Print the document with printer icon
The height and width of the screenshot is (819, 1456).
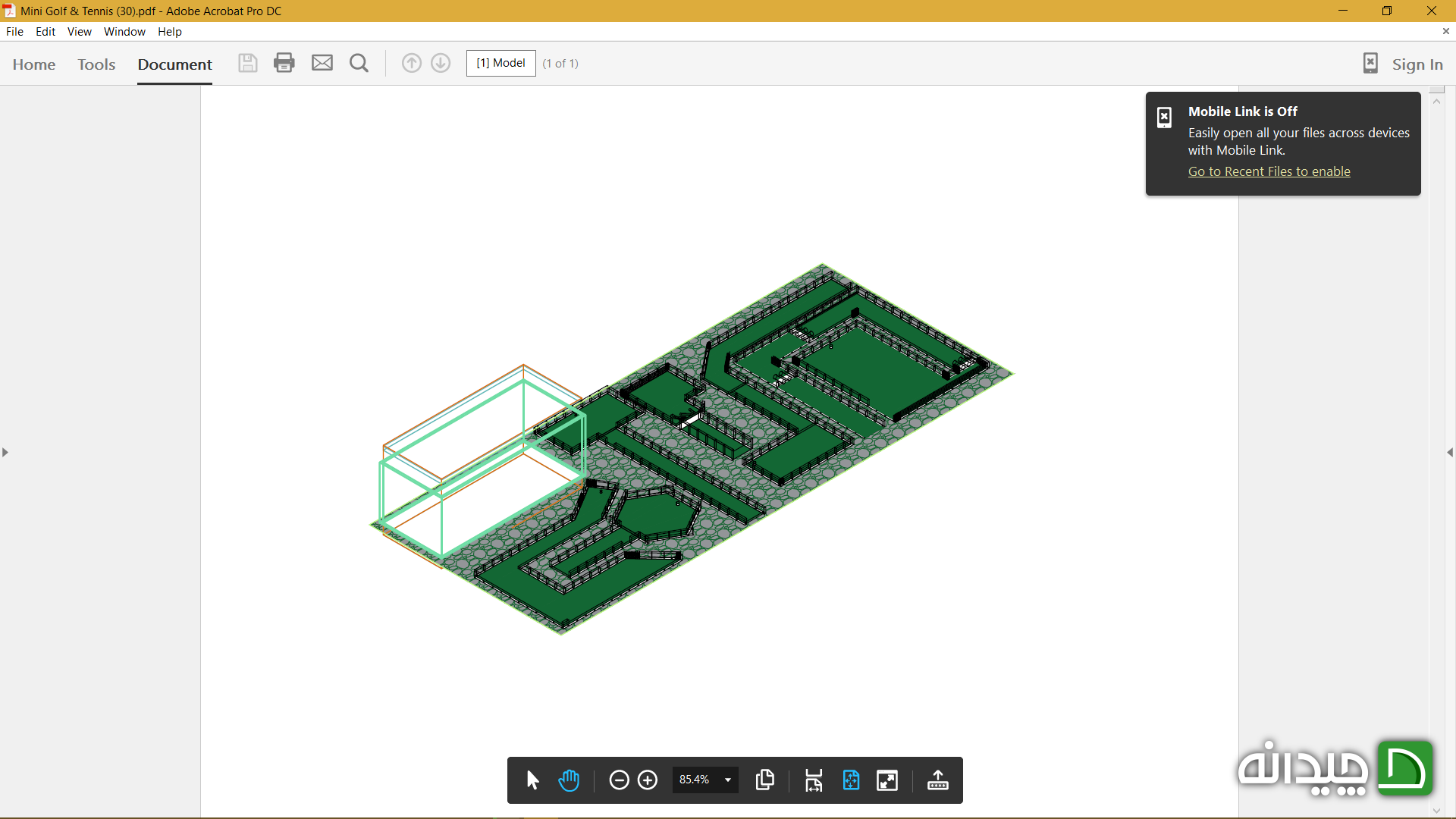point(284,63)
